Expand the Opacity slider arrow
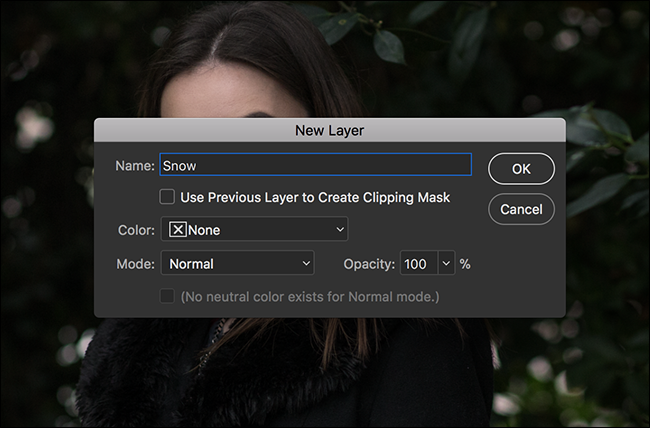The image size is (650, 428). [x=446, y=263]
